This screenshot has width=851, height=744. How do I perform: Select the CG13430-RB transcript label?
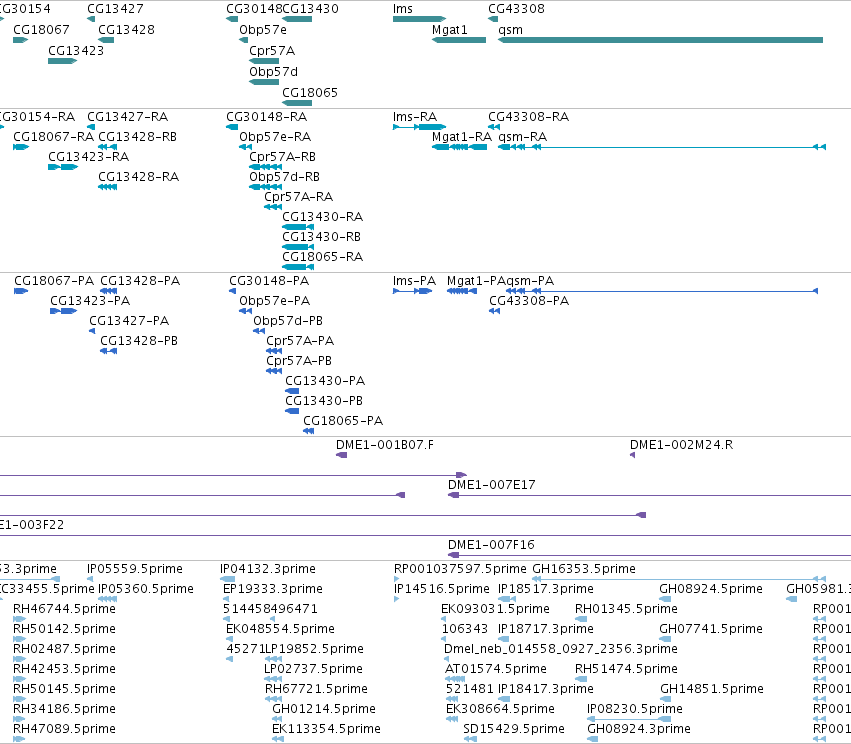click(x=321, y=237)
